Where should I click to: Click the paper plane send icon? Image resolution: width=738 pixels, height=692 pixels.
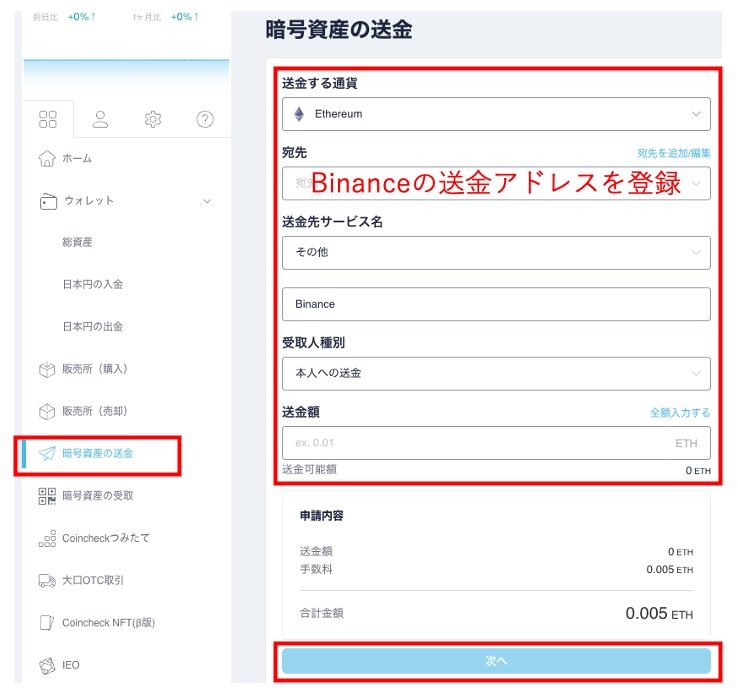pos(47,454)
